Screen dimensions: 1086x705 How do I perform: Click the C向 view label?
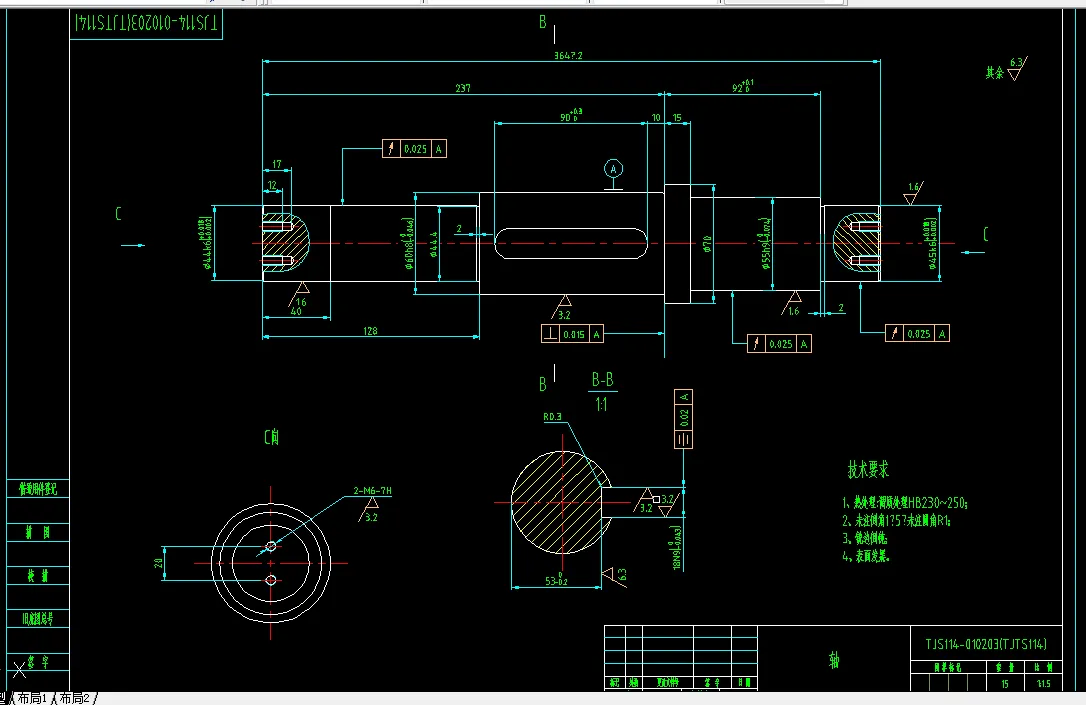[272, 438]
